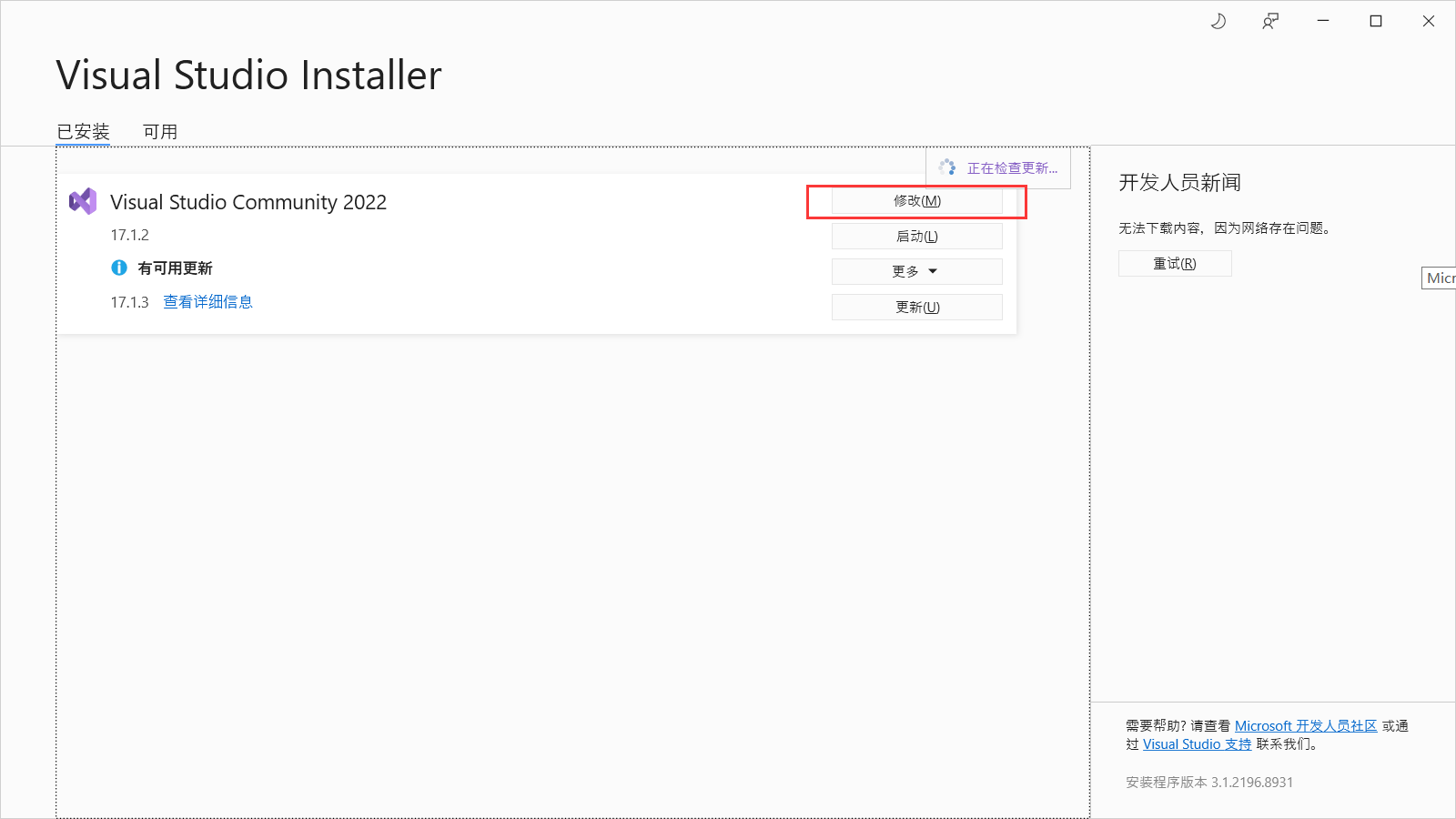The height and width of the screenshot is (819, 1456).
Task: Click 重试(R) to reload news
Action: click(x=1175, y=264)
